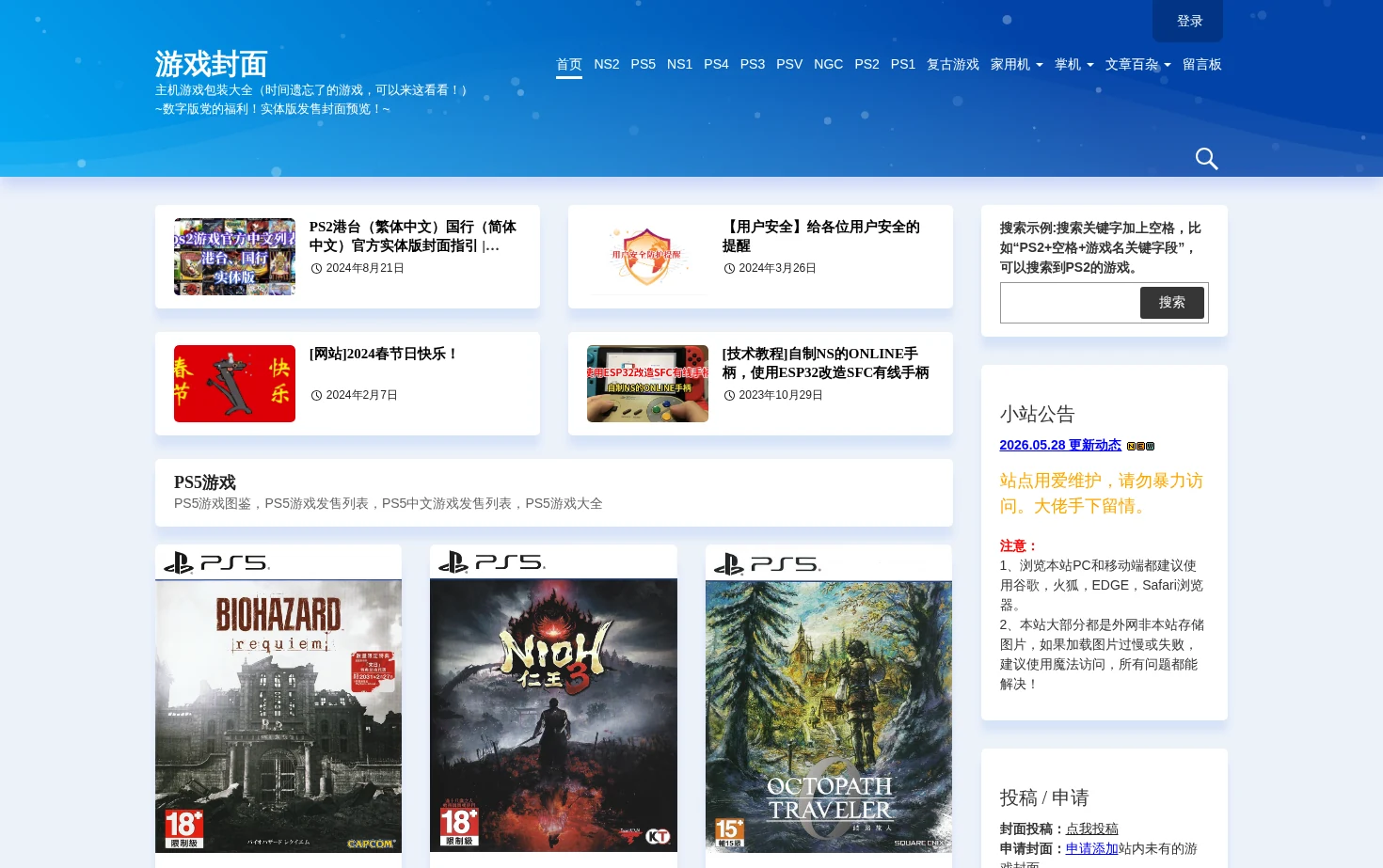The height and width of the screenshot is (868, 1383).
Task: Click the 申请添加 link
Action: point(1091,848)
